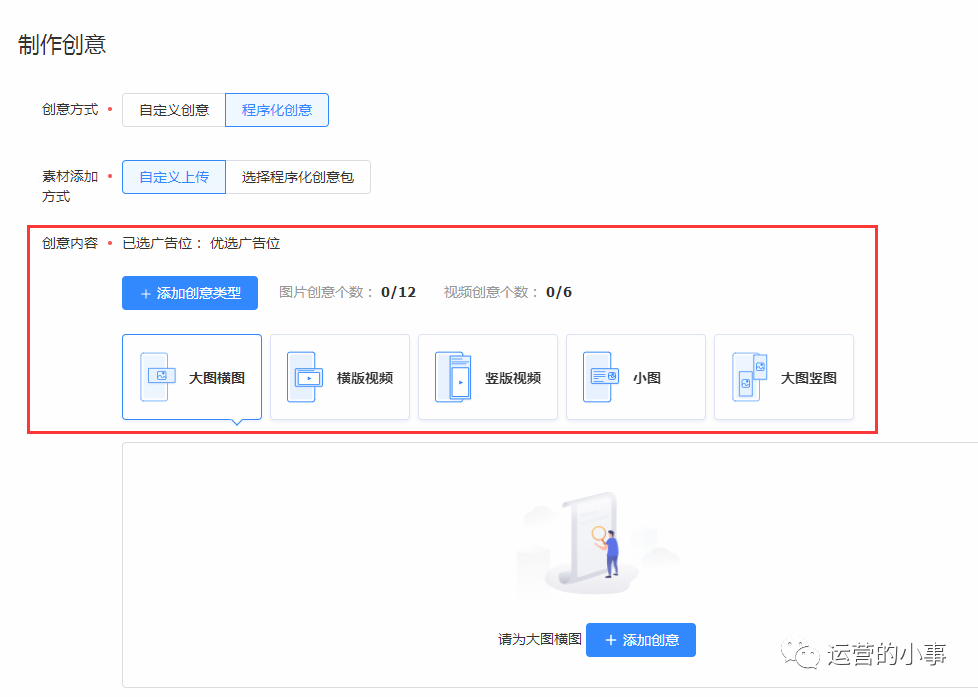Viewport: 978px width, 697px height.
Task: Switch to the 大图竖图 text tab
Action: pyautogui.click(x=809, y=378)
